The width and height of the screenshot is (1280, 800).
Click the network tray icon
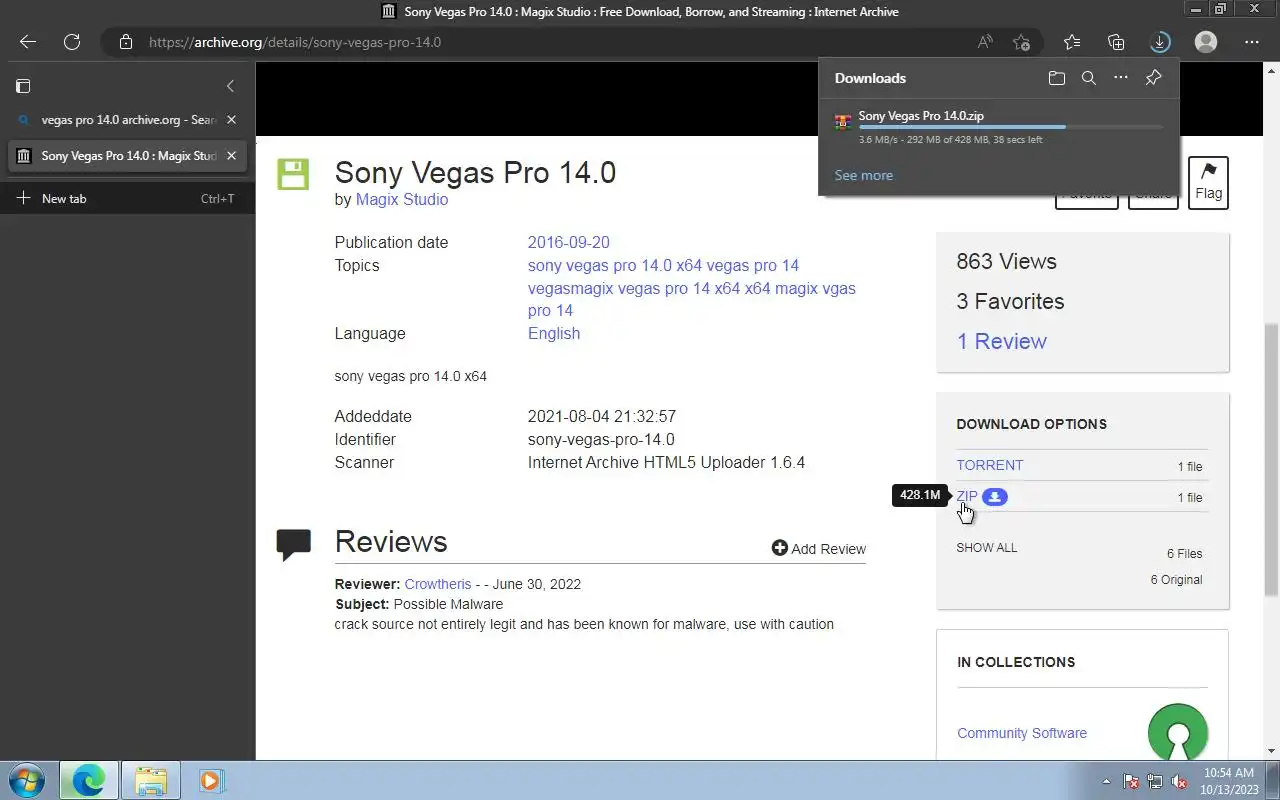1155,781
